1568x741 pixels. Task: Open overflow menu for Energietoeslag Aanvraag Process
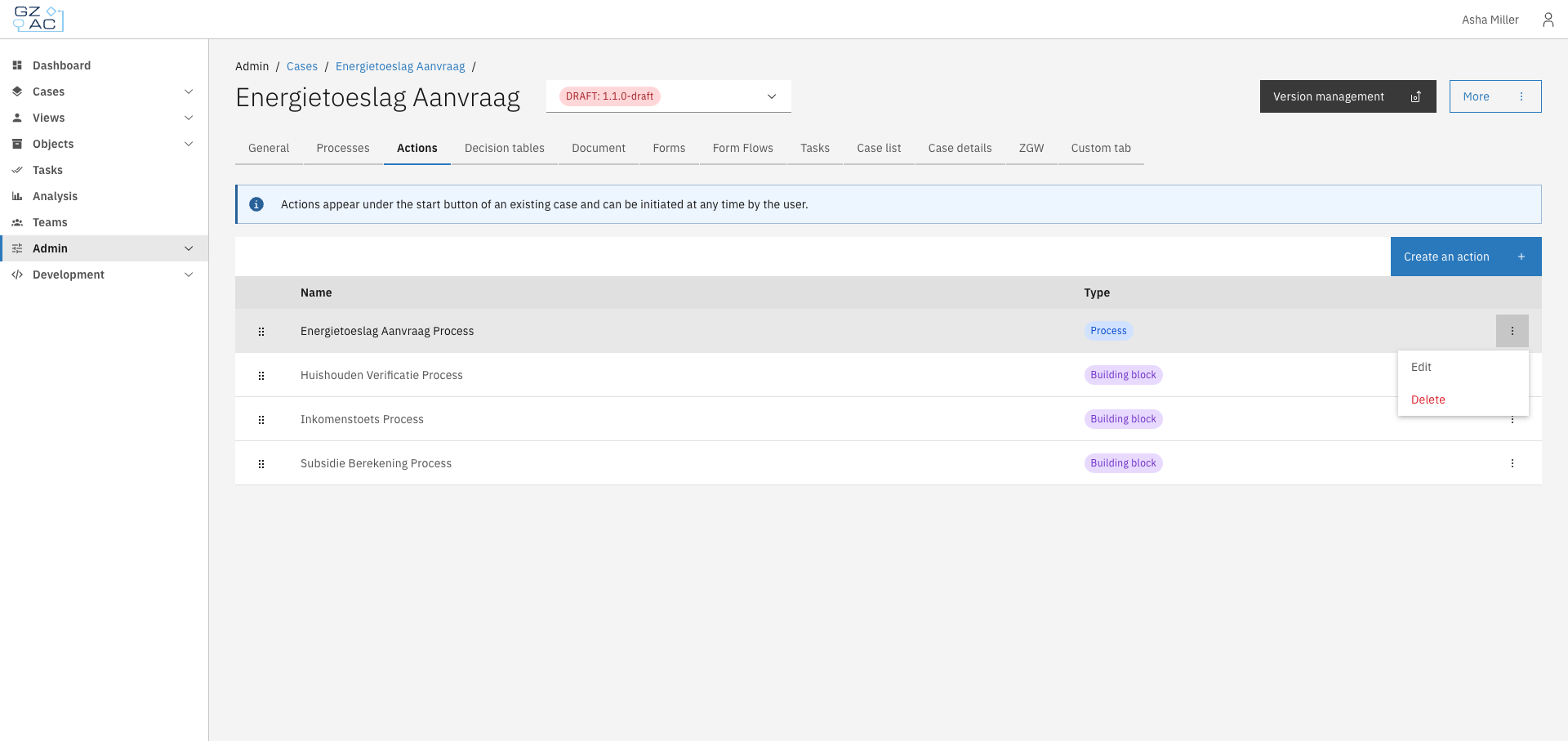[x=1512, y=331]
